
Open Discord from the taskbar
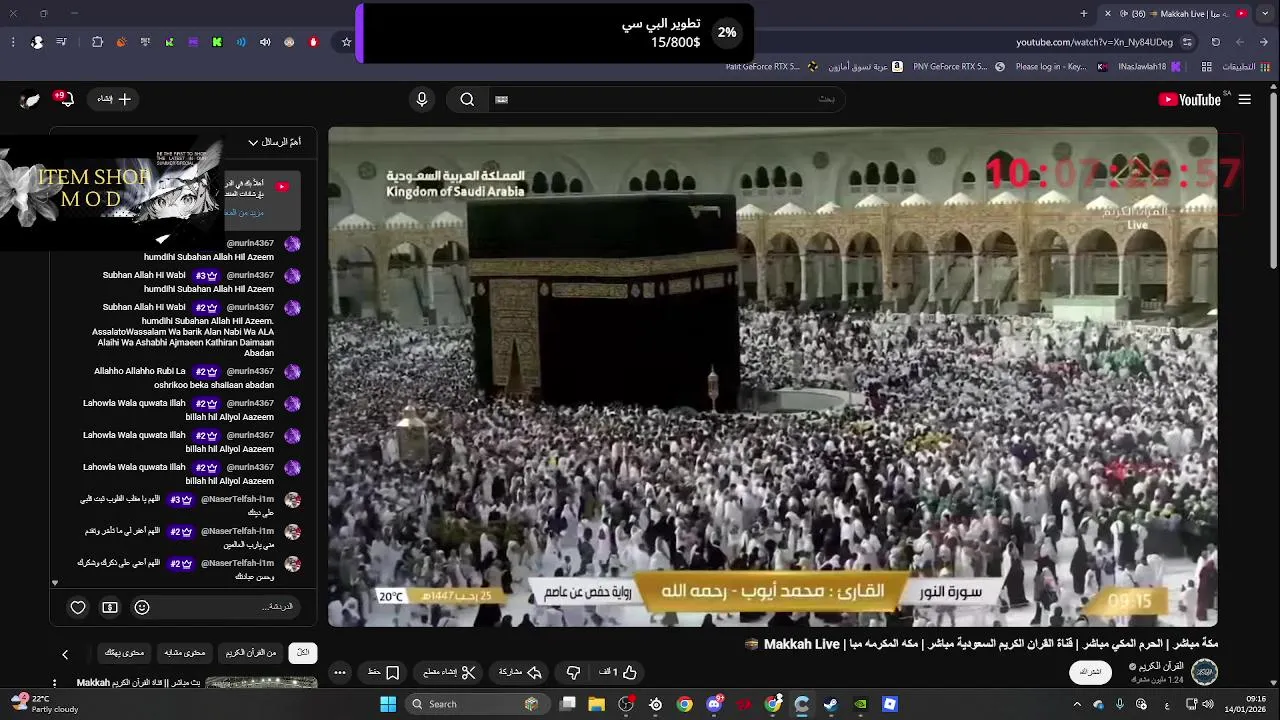pyautogui.click(x=714, y=704)
